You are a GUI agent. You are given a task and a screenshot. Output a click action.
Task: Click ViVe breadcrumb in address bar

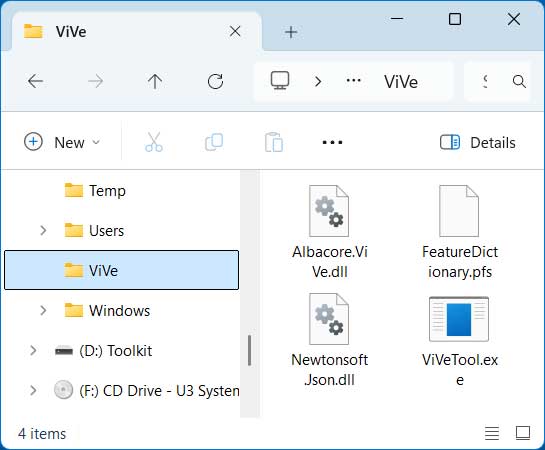pyautogui.click(x=401, y=82)
